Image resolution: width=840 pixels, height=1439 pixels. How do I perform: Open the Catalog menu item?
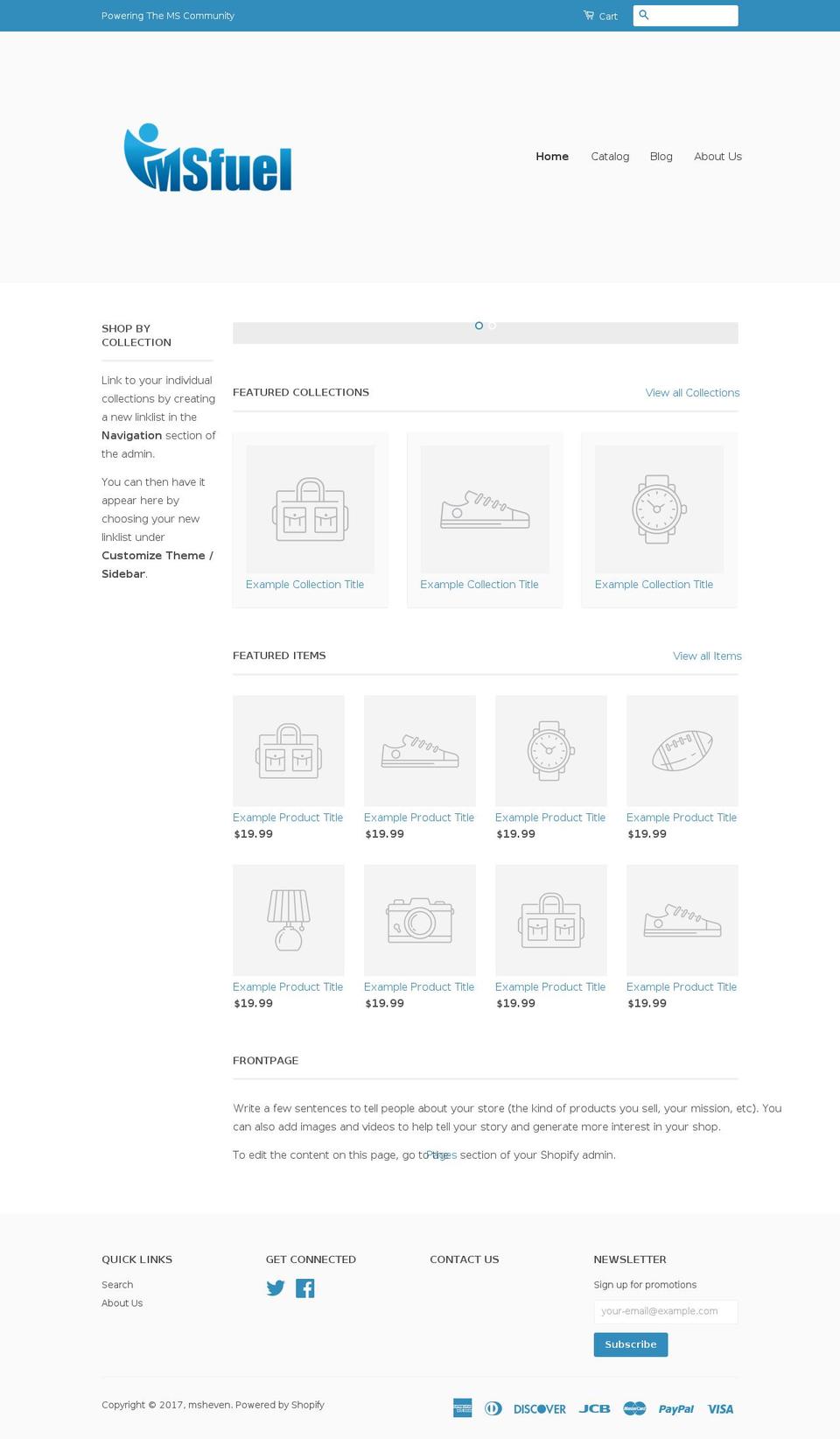[x=610, y=157]
